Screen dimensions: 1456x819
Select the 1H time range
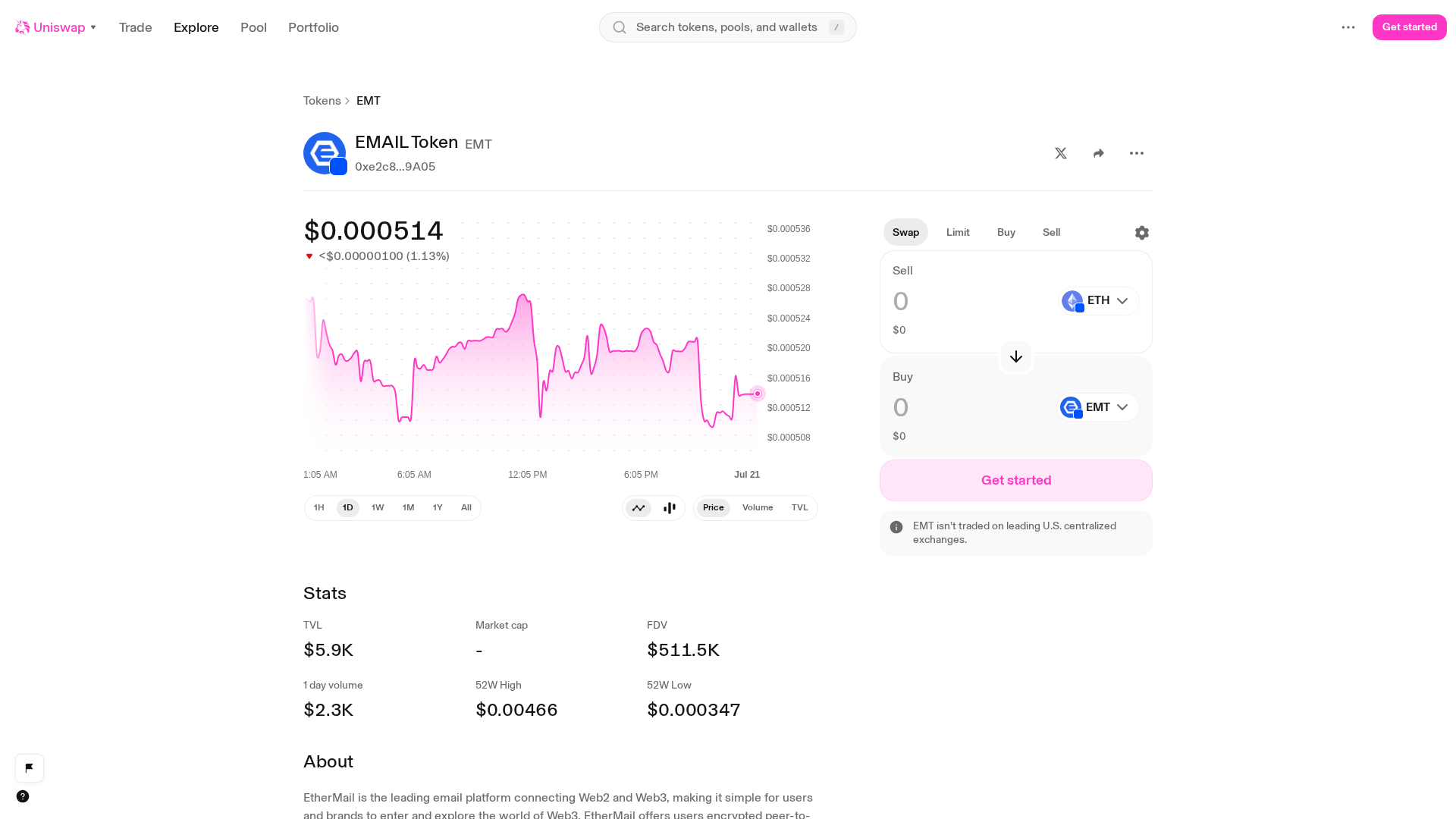click(319, 507)
